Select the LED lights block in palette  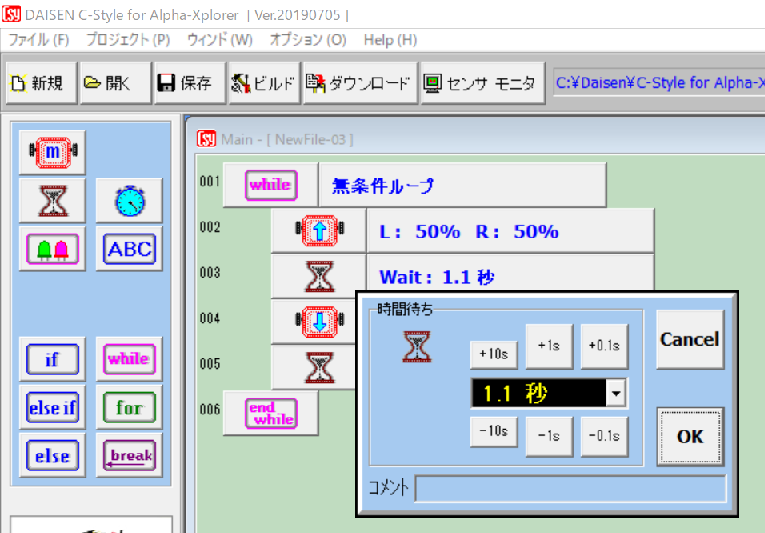pyautogui.click(x=52, y=249)
